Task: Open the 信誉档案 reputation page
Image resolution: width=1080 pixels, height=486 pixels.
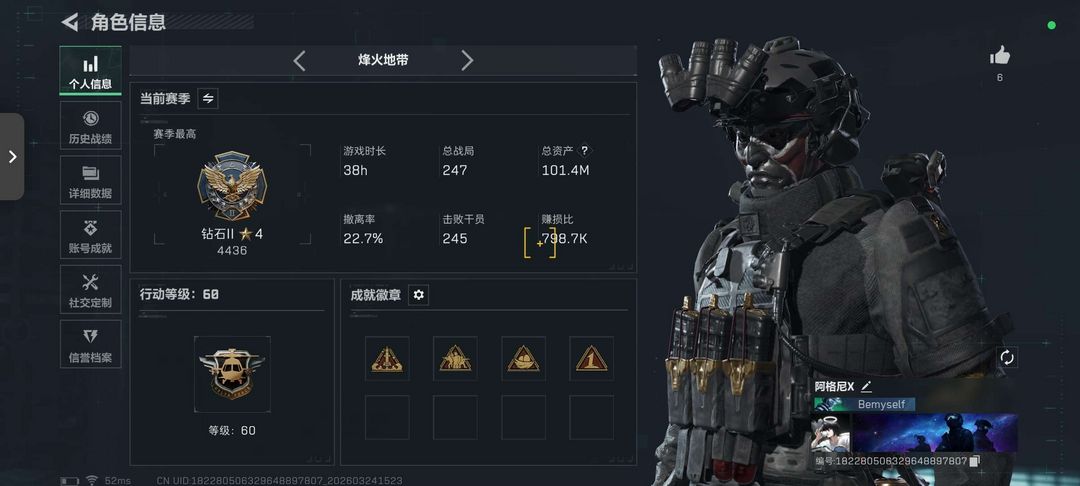Action: point(90,344)
